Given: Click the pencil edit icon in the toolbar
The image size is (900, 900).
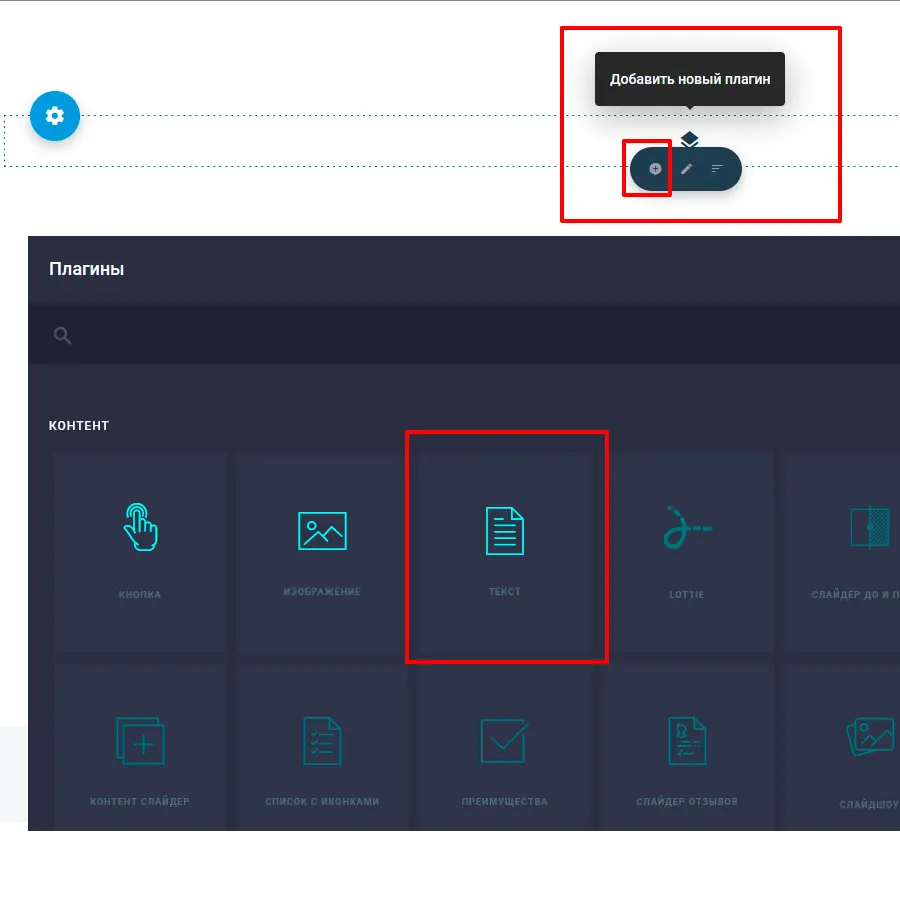Looking at the screenshot, I should (686, 169).
